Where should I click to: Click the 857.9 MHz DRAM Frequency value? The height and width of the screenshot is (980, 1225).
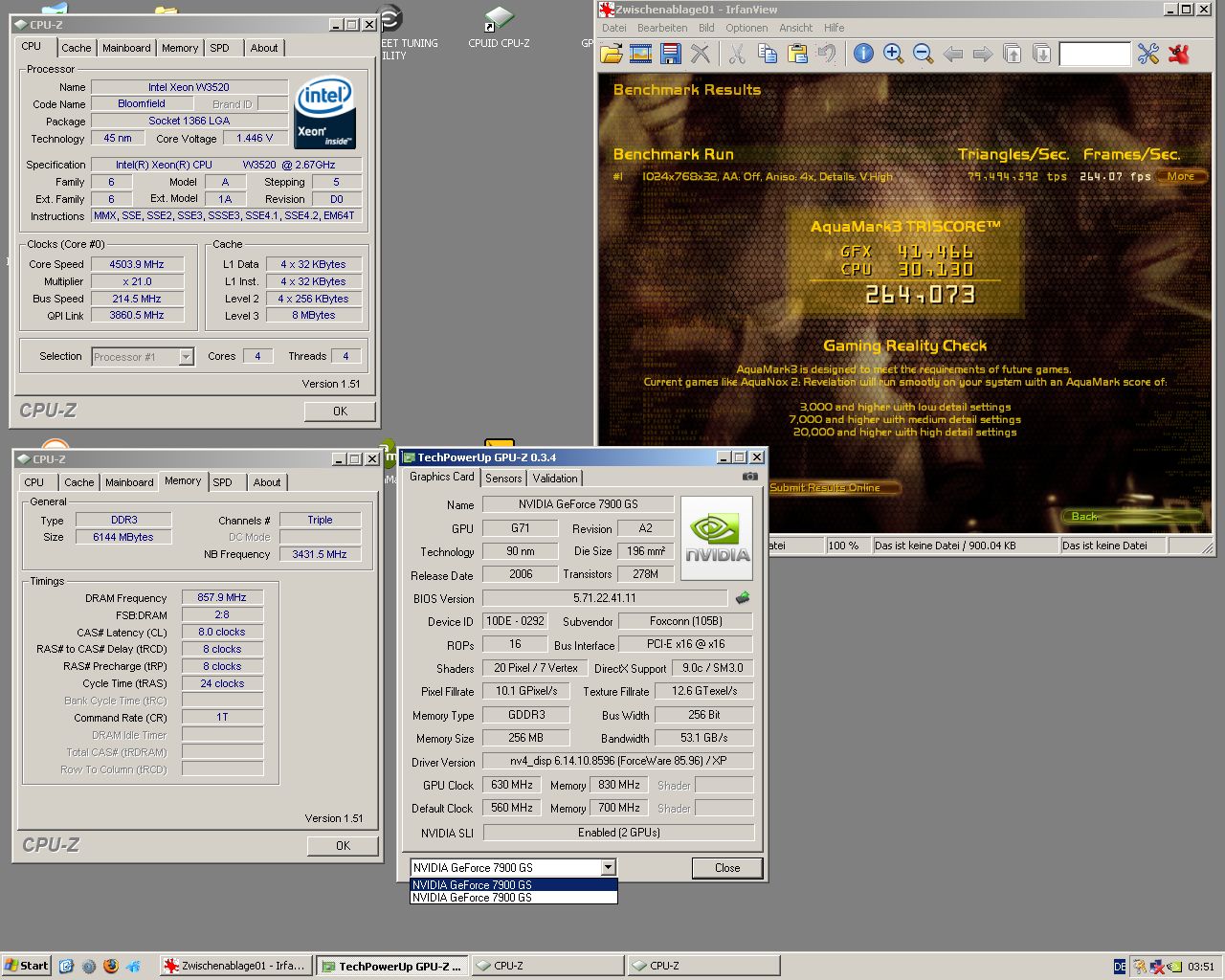pyautogui.click(x=222, y=597)
